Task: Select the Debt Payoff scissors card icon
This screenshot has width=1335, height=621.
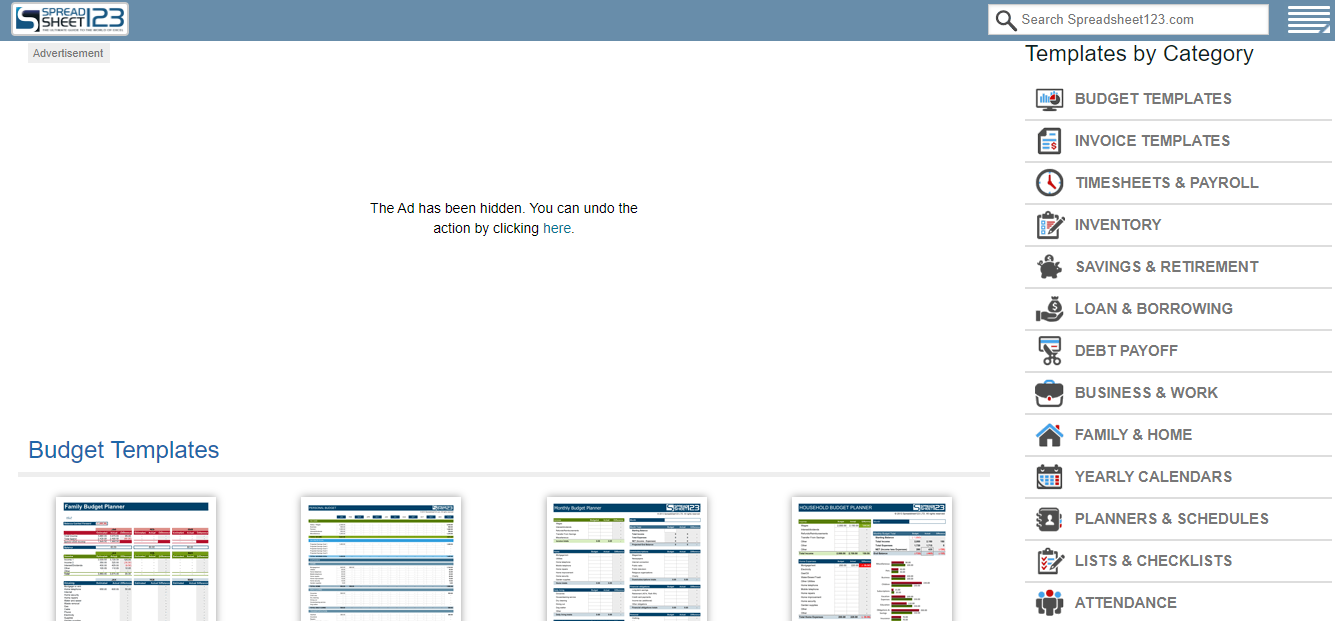Action: point(1049,351)
